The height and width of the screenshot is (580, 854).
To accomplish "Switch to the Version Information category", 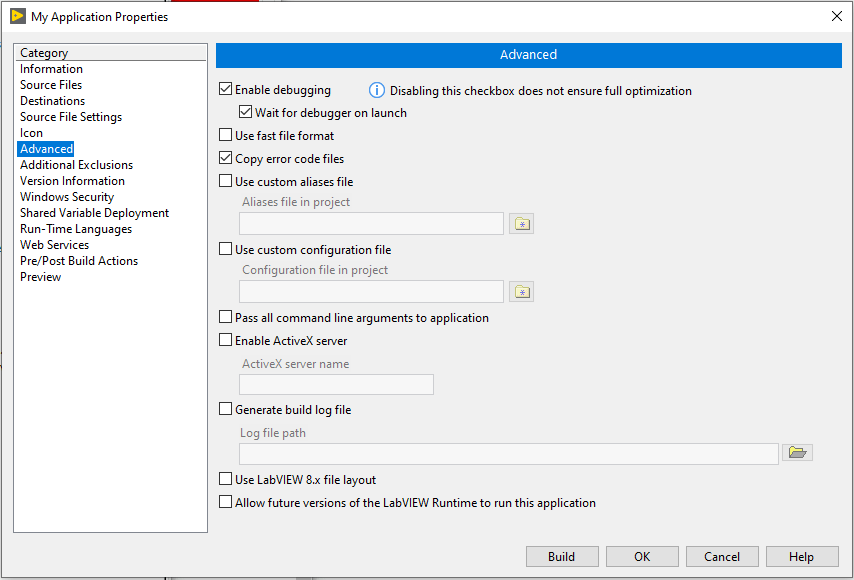I will tap(71, 180).
